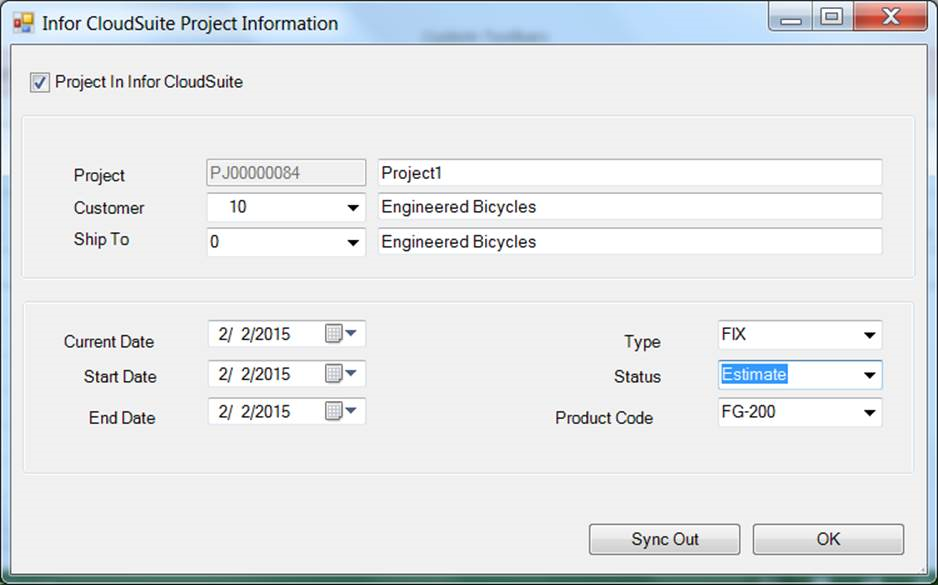The height and width of the screenshot is (585, 938).
Task: Click the Ship To name text field
Action: click(x=630, y=242)
